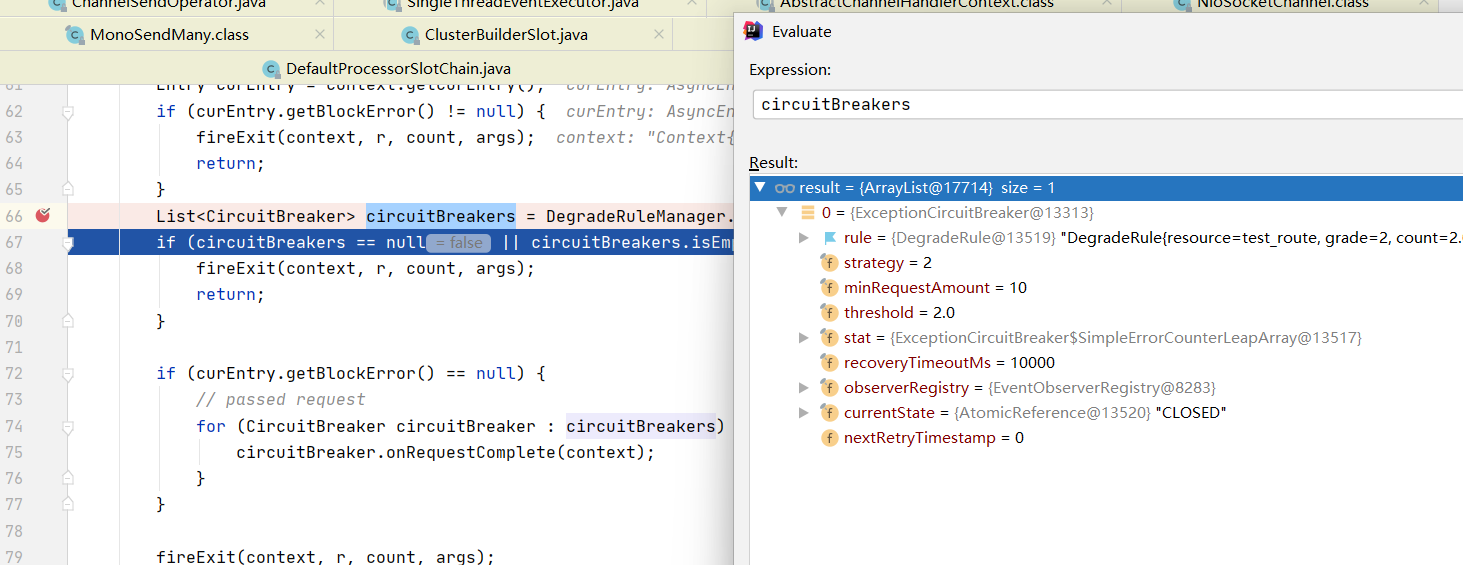Viewport: 1463px width, 565px height.
Task: Collapse the 0 ExceptionCircuitBreaker node
Action: (782, 213)
